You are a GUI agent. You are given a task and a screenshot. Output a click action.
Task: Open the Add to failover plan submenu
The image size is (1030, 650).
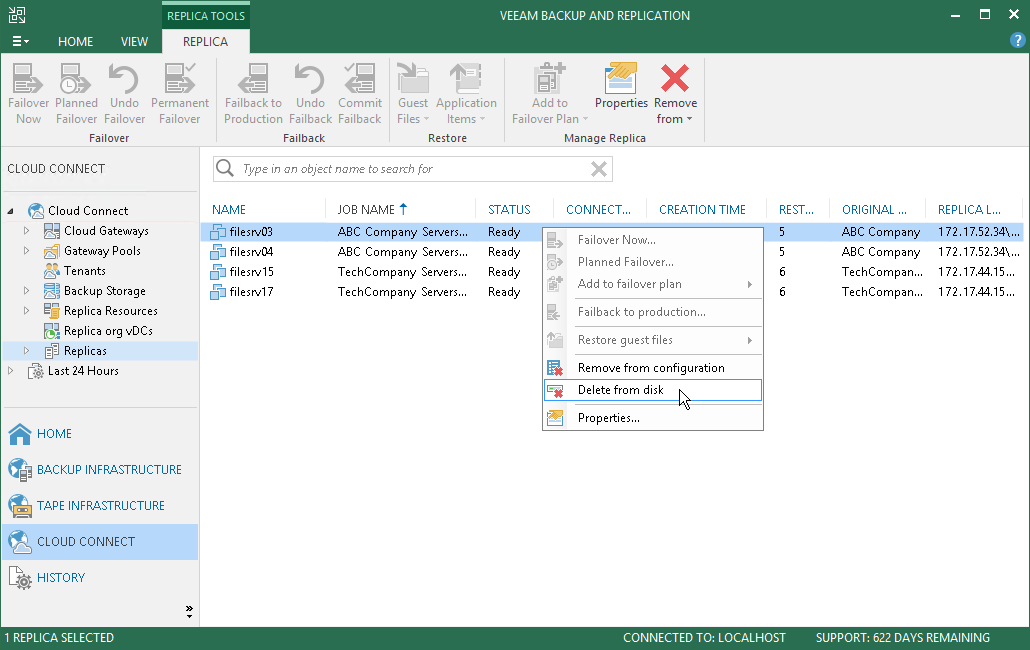pyautogui.click(x=653, y=284)
